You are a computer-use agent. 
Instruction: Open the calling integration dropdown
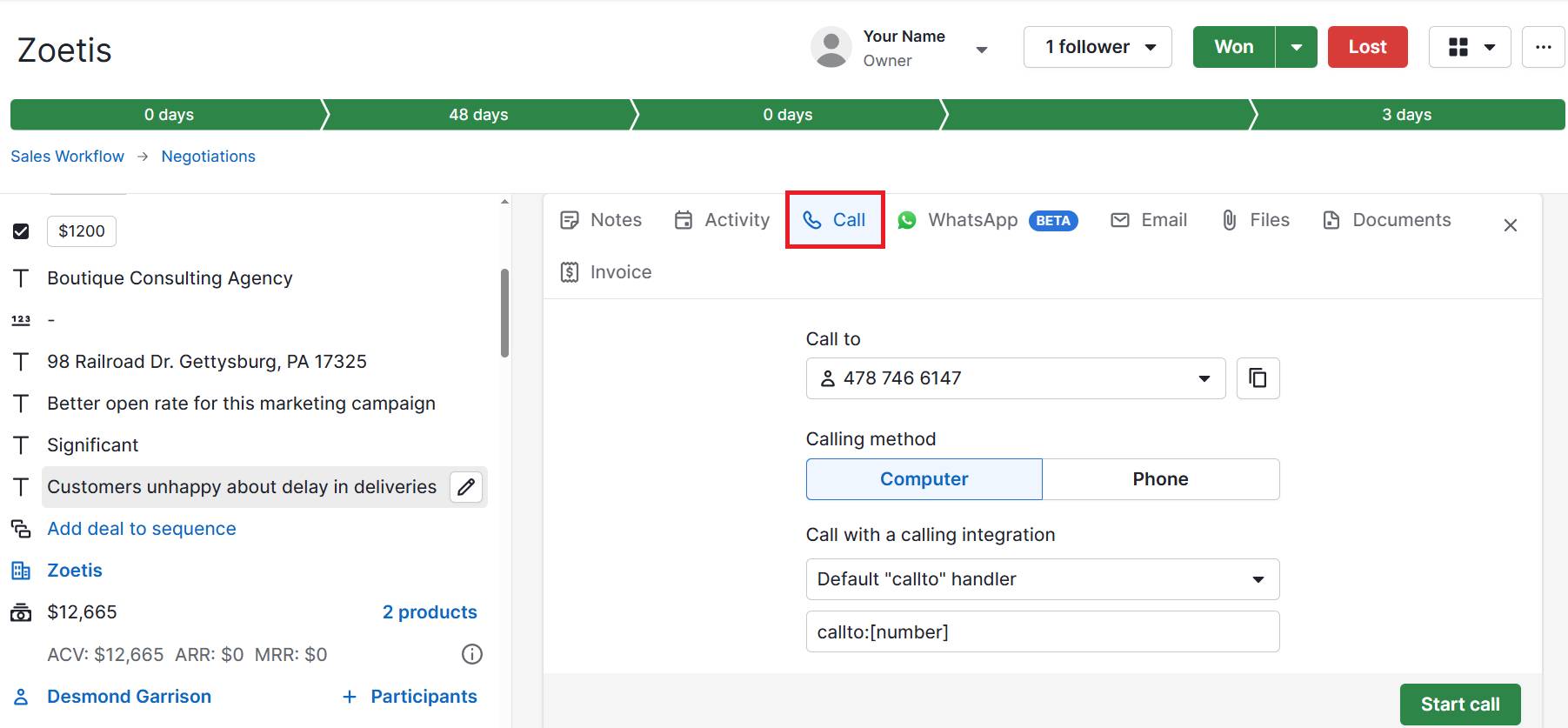click(1043, 579)
